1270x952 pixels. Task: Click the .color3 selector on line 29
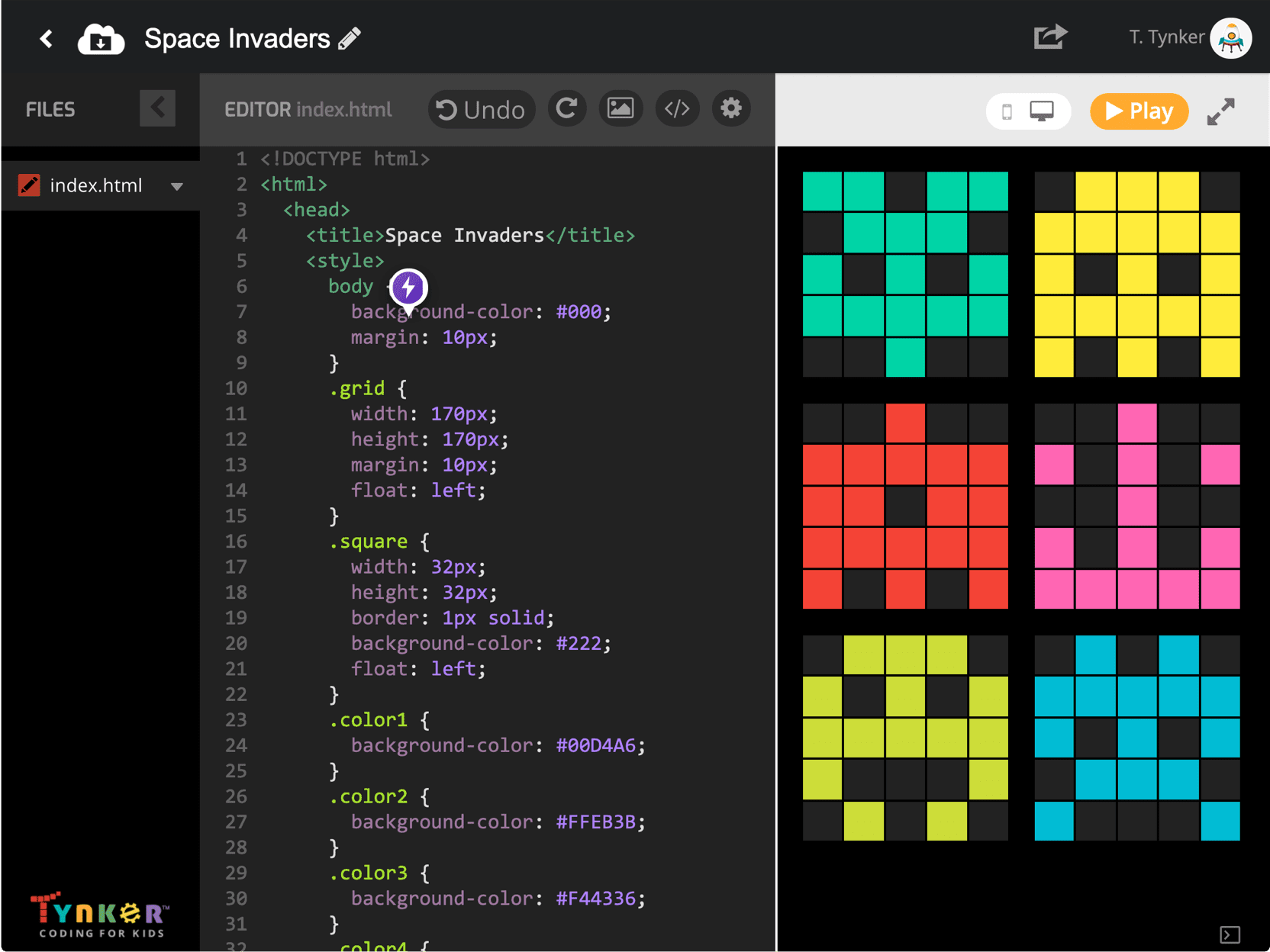click(x=368, y=873)
